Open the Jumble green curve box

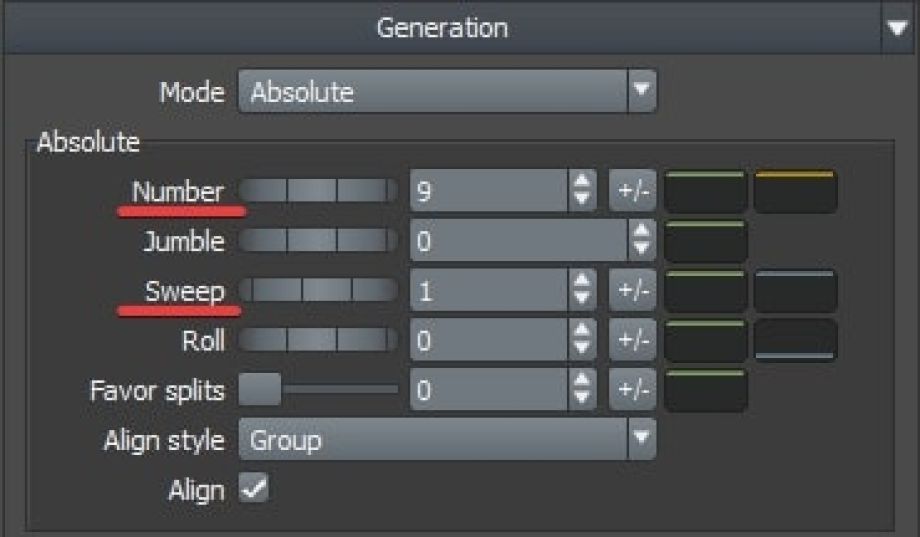(x=705, y=241)
